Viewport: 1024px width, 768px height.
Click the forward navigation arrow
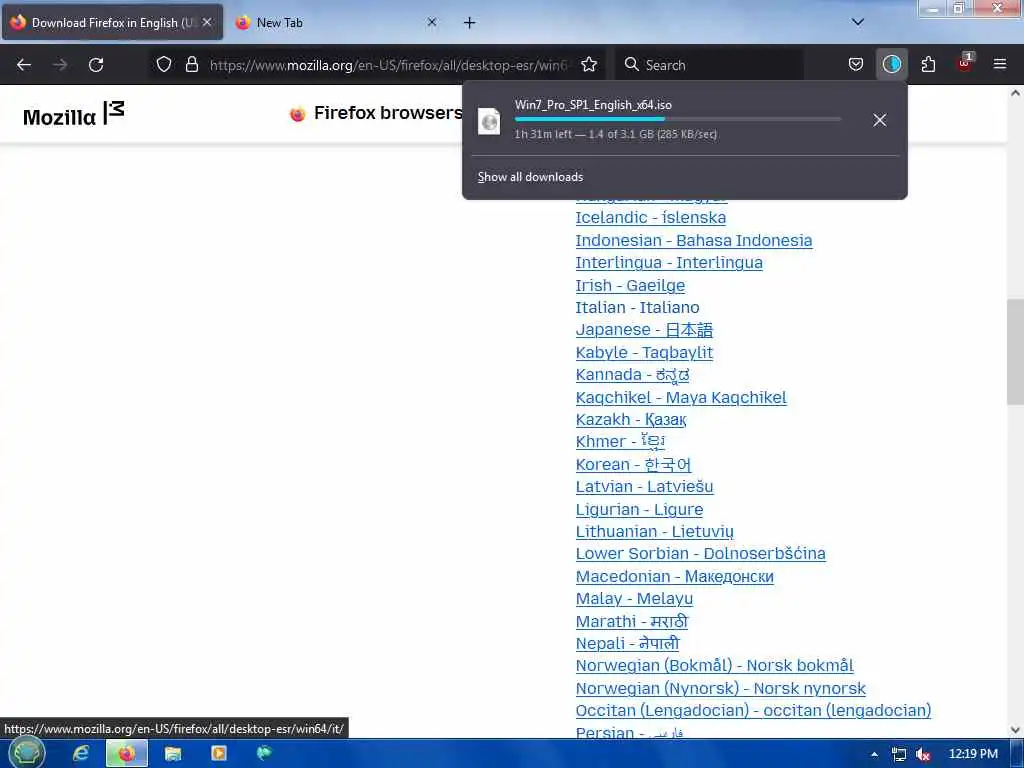tap(60, 65)
